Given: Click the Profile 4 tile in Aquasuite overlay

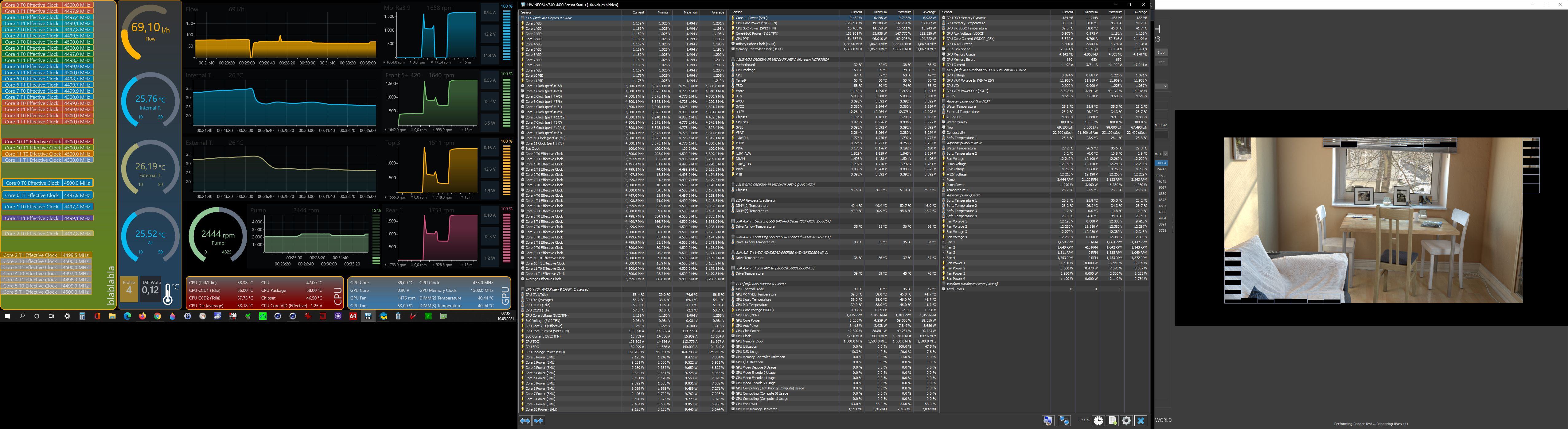Looking at the screenshot, I should [x=128, y=290].
